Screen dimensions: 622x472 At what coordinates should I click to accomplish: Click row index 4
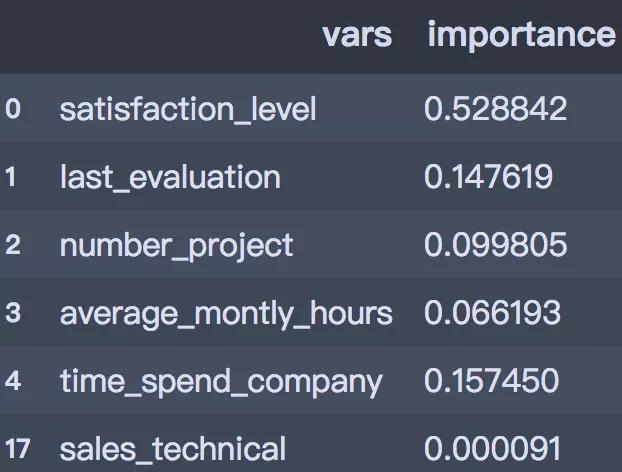(x=13, y=381)
